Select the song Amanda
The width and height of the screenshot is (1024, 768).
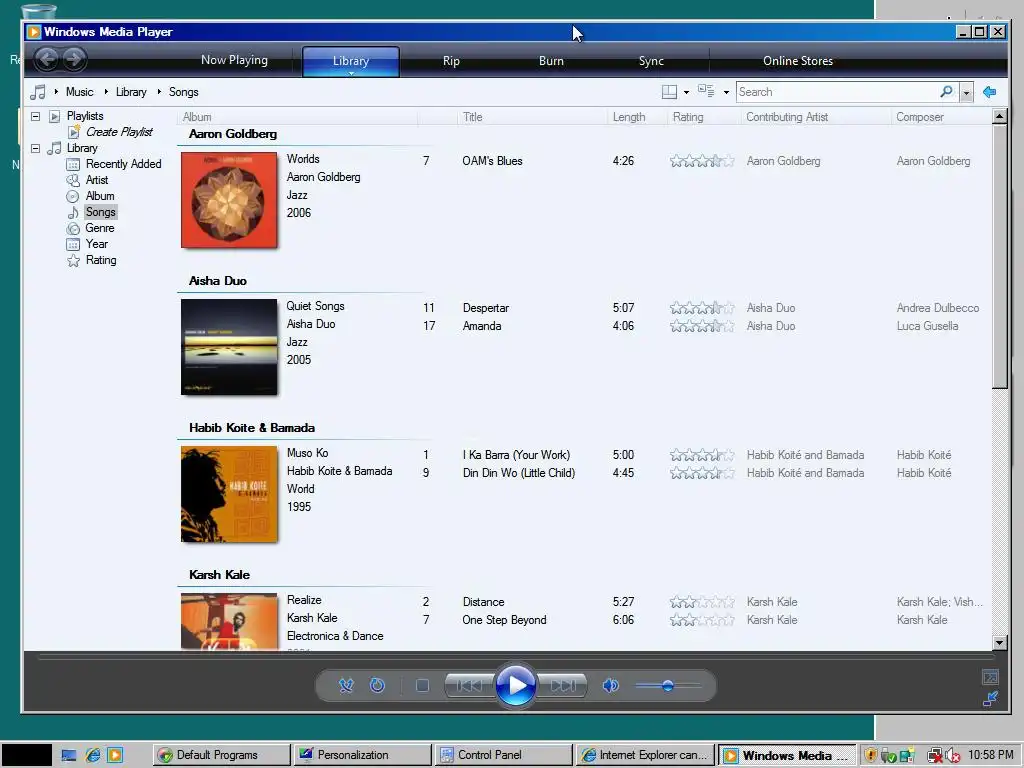(482, 326)
